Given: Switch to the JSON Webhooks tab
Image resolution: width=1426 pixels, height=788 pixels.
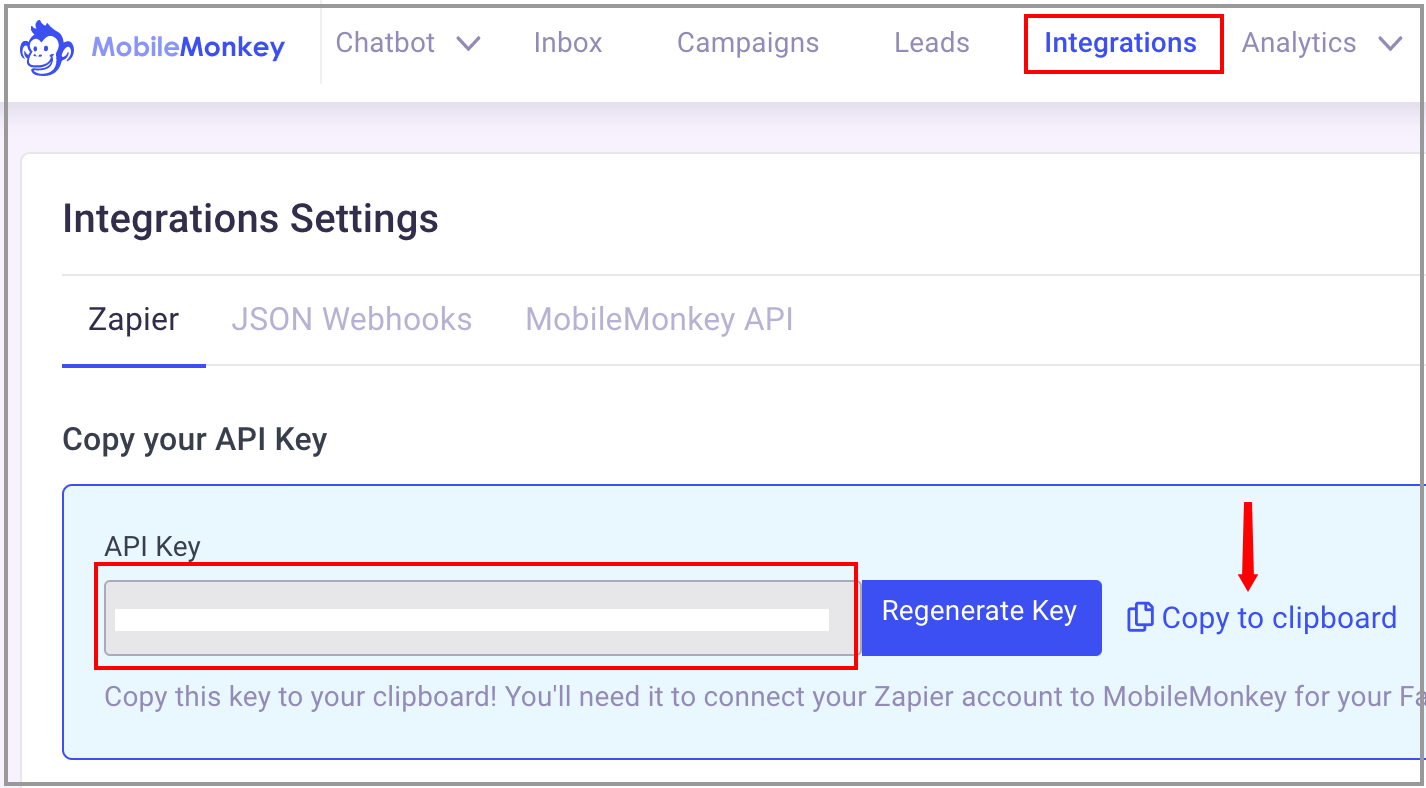Looking at the screenshot, I should click(351, 319).
